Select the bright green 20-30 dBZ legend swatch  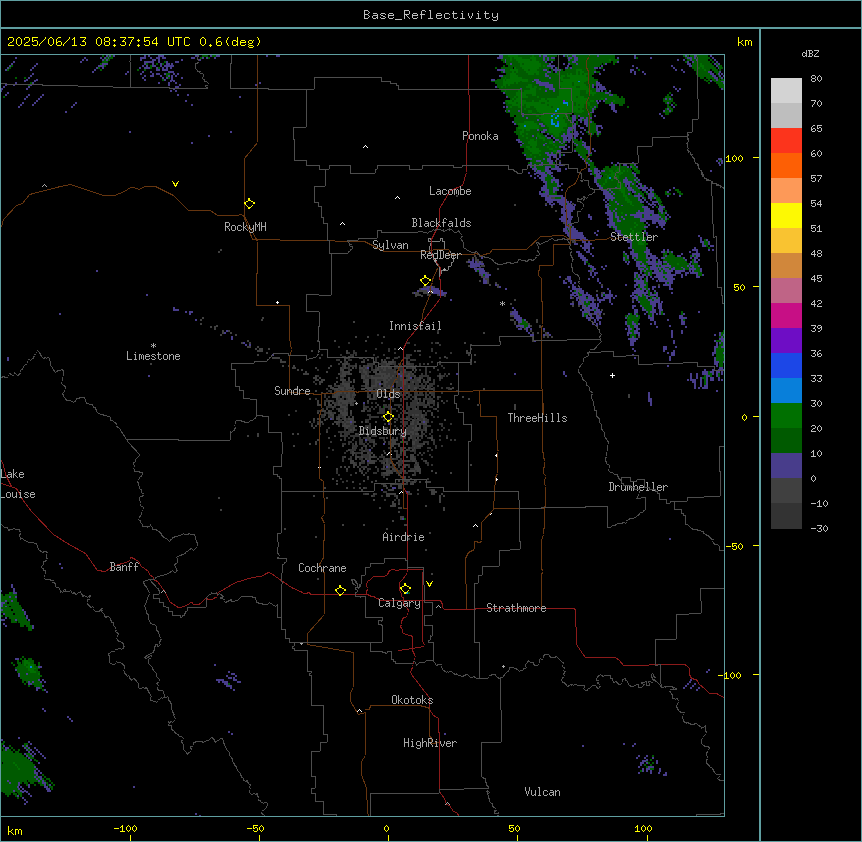point(786,416)
